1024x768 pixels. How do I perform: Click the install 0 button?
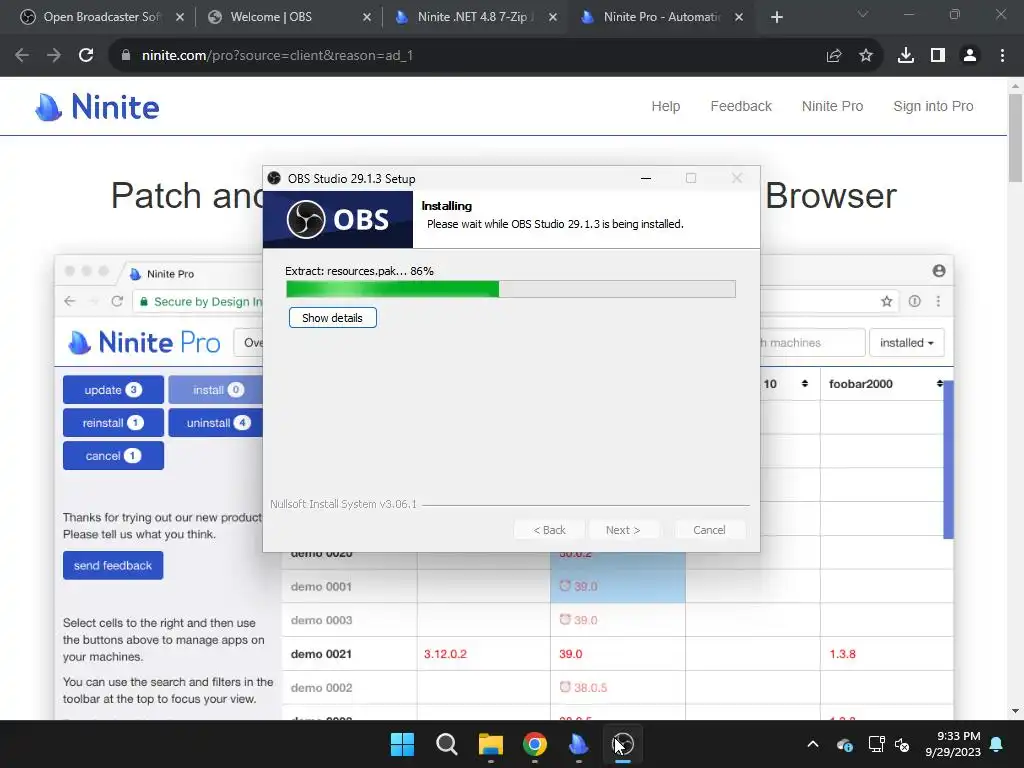(216, 390)
